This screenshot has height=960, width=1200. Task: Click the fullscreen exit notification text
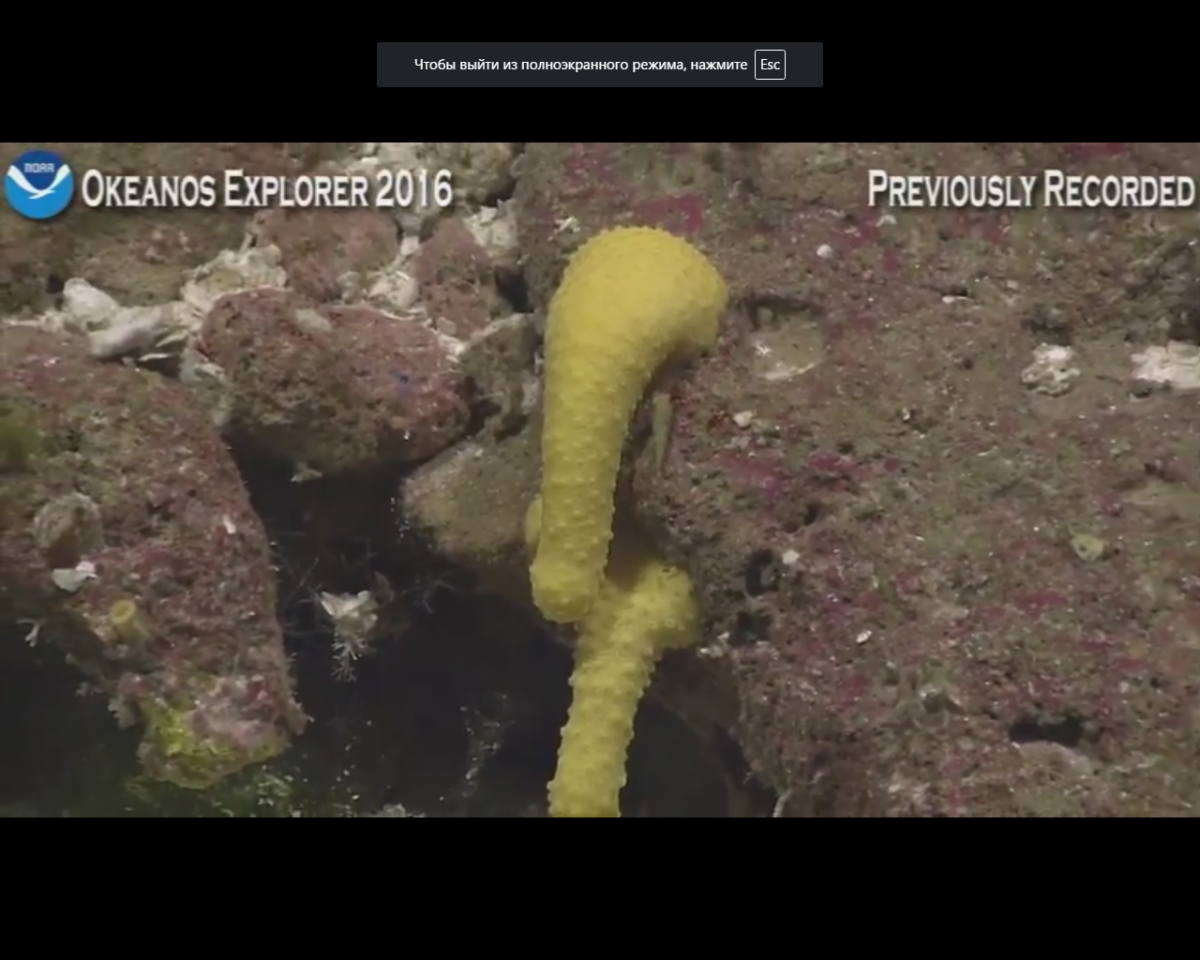point(581,65)
